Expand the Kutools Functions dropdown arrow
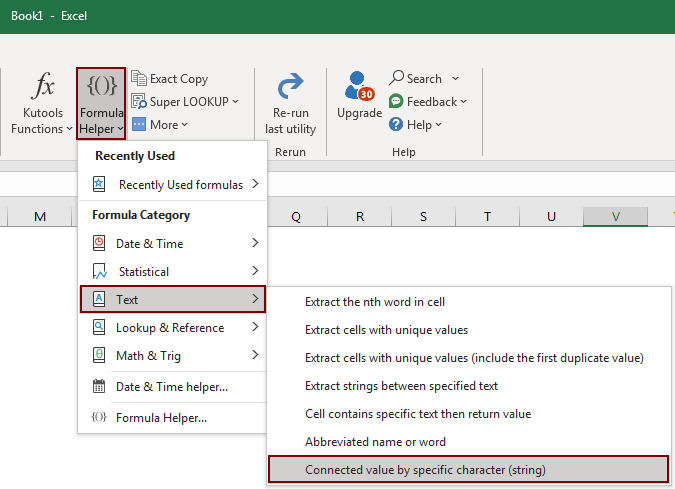 (69, 129)
